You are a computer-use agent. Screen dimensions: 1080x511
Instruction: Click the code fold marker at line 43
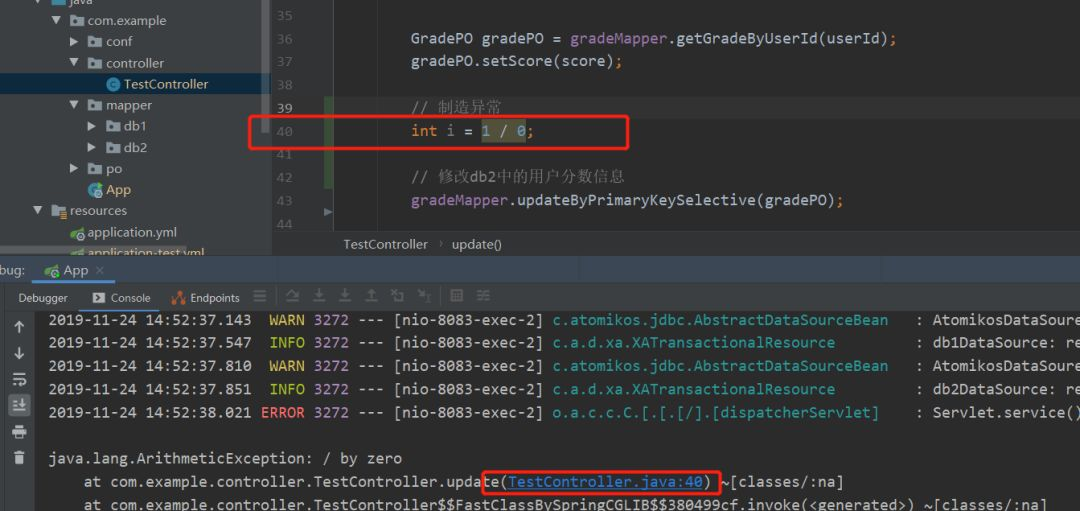coord(328,211)
